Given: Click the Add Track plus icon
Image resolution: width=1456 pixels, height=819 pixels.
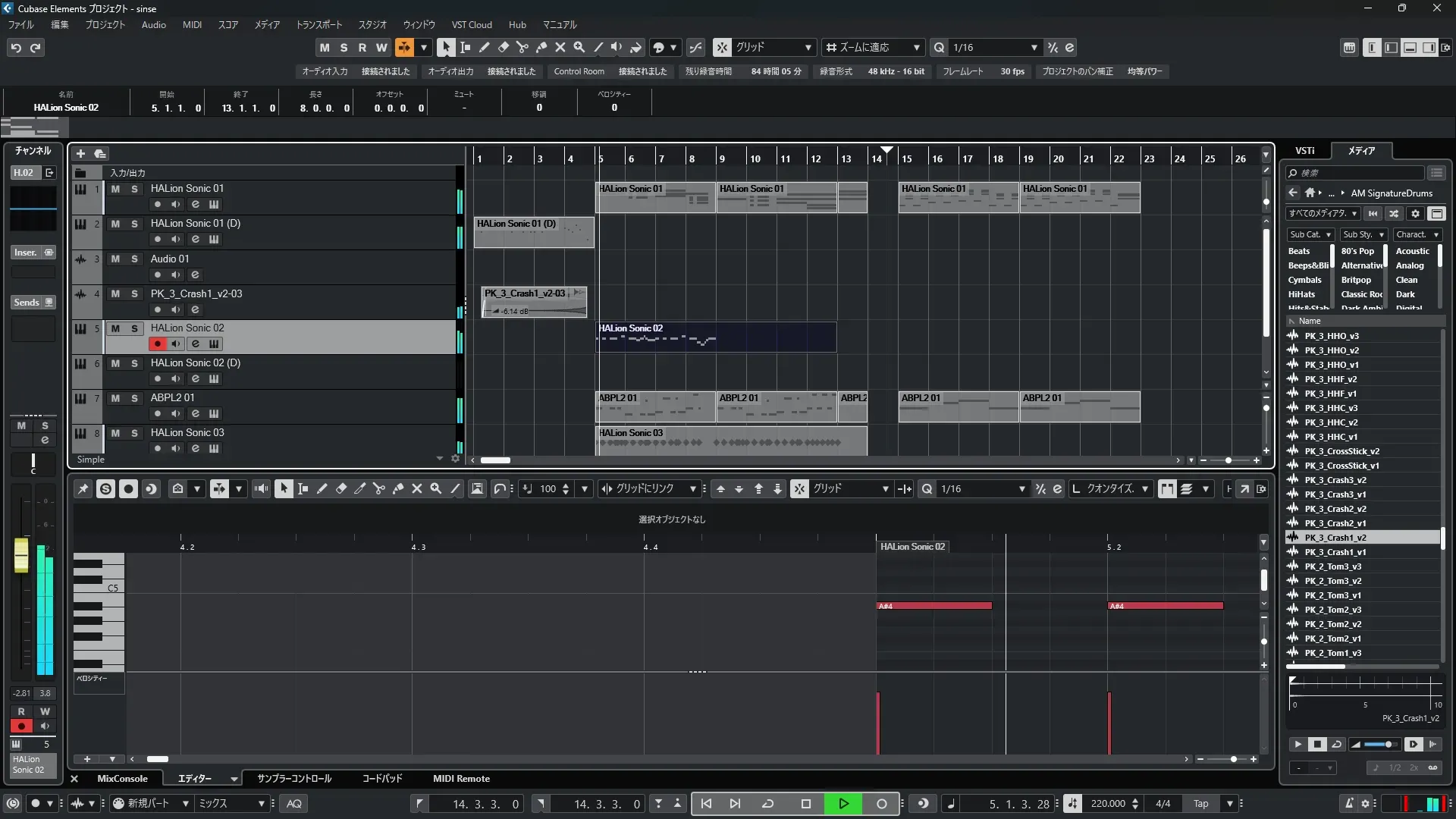Looking at the screenshot, I should [80, 153].
